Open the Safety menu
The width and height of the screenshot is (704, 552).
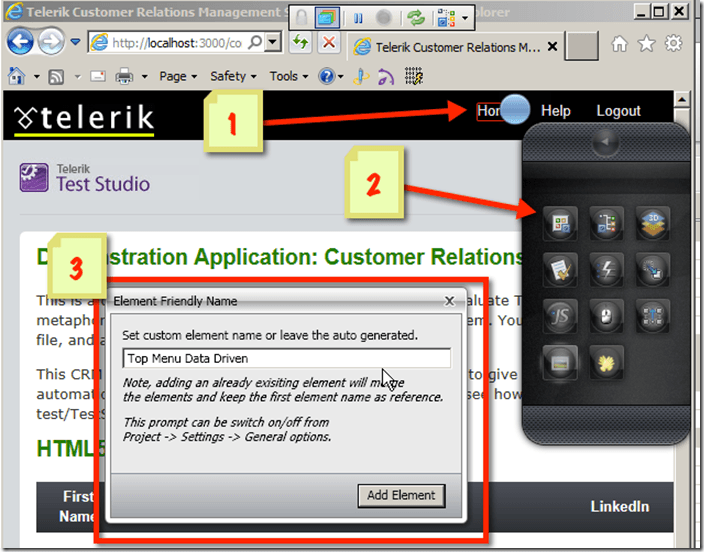pos(233,76)
